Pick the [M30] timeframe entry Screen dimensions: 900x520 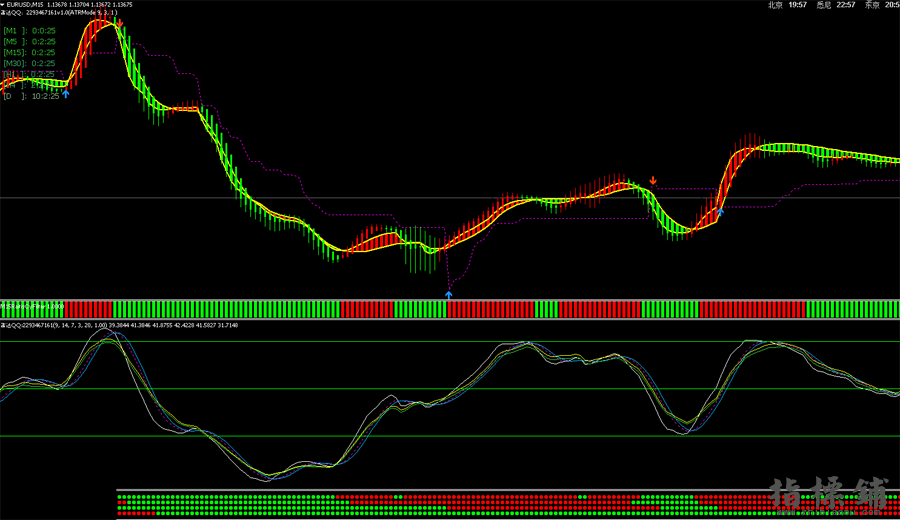(x=29, y=63)
